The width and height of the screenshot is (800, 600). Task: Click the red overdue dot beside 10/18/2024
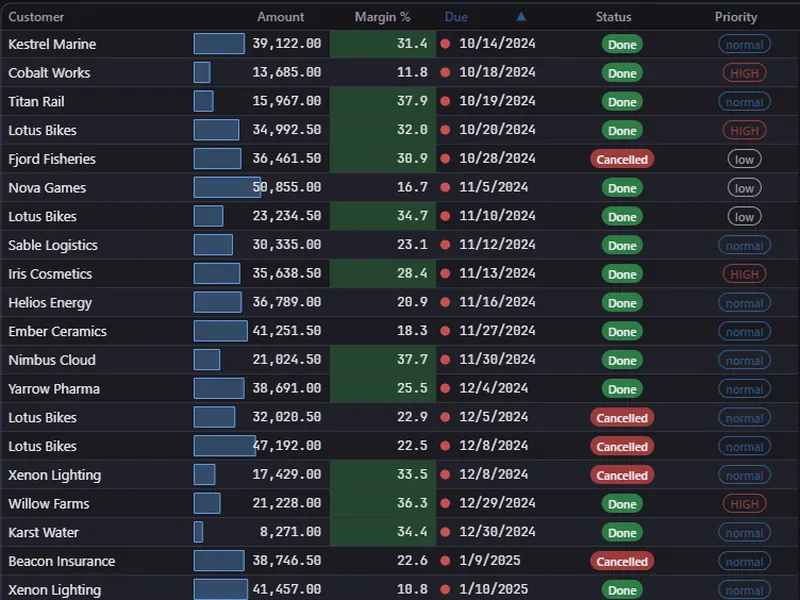445,72
